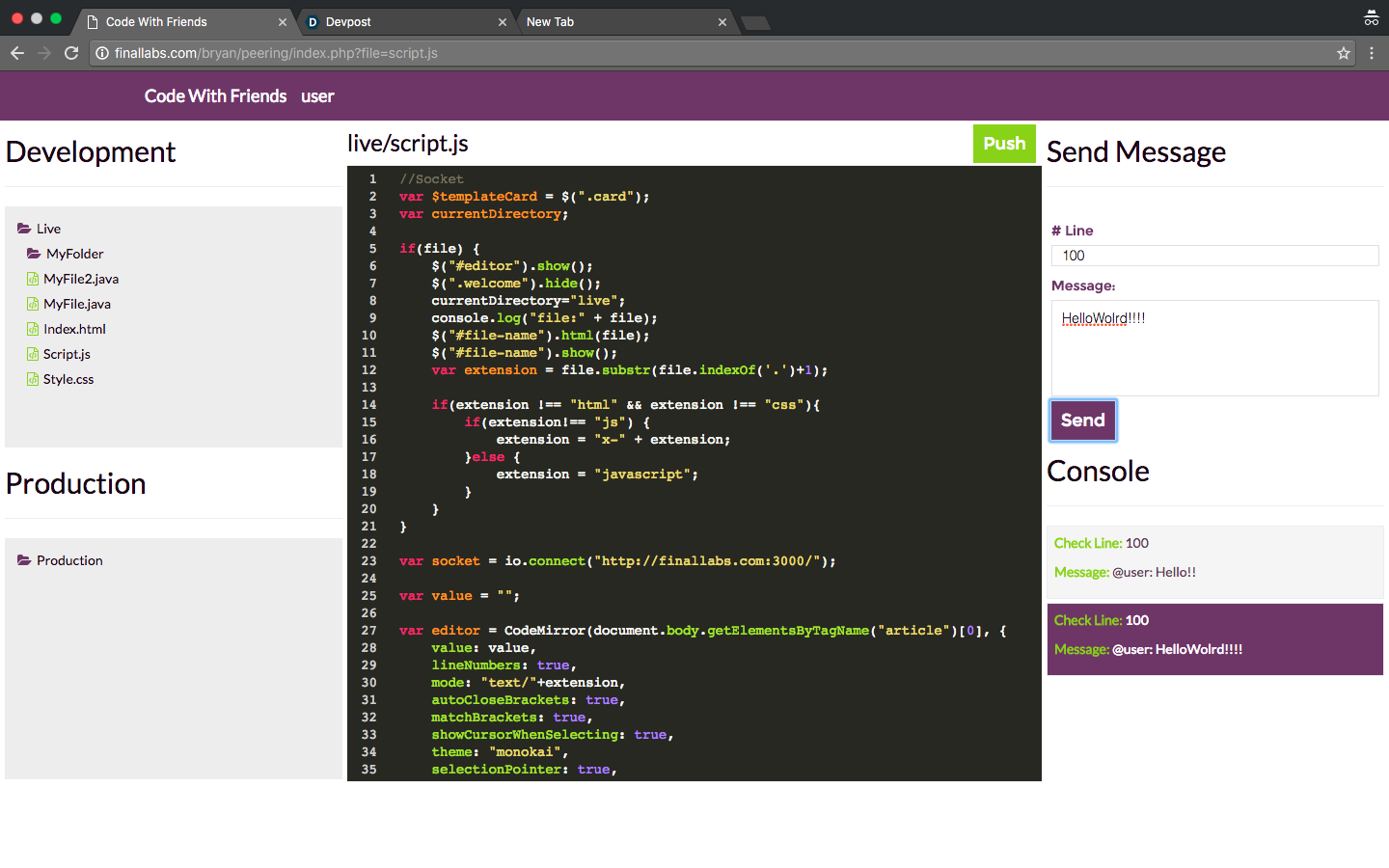The image size is (1389, 868).
Task: Click the theme: "monokai" line
Action: [500, 752]
